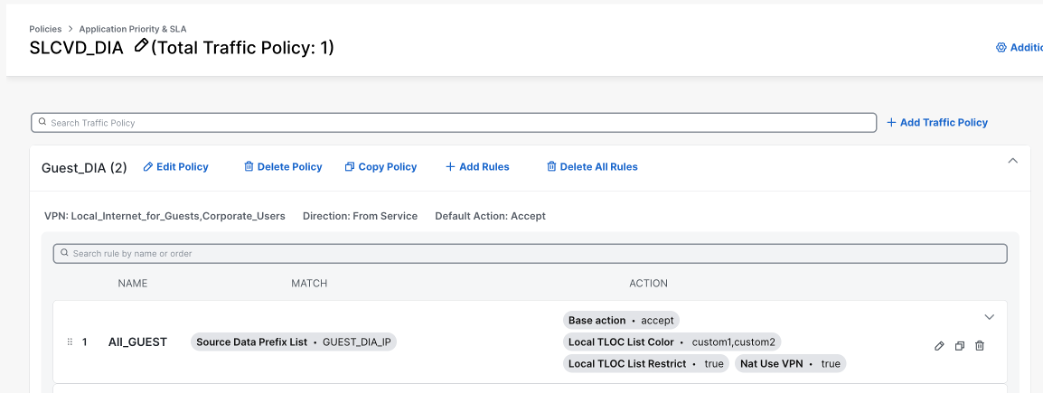Click Delete Policy for Guest_DIA

(x=283, y=167)
